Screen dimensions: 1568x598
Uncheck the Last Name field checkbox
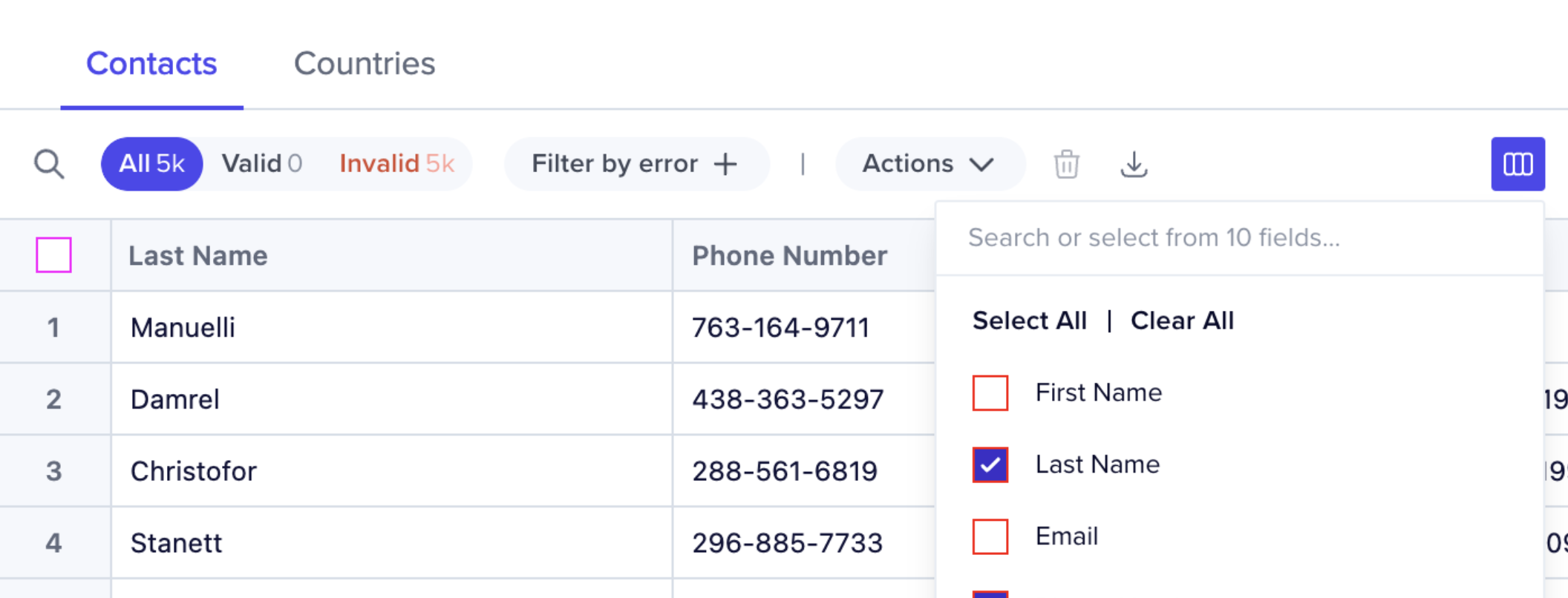[x=990, y=464]
